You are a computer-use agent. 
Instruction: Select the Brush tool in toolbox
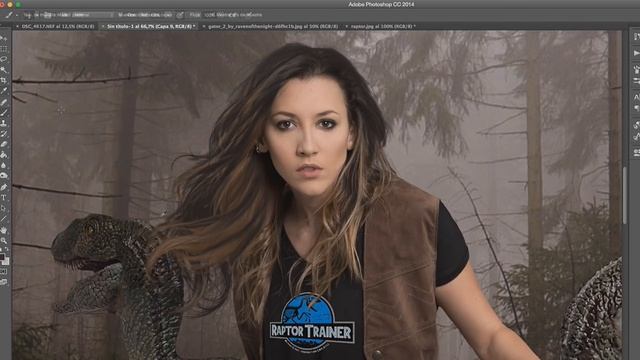[4, 113]
